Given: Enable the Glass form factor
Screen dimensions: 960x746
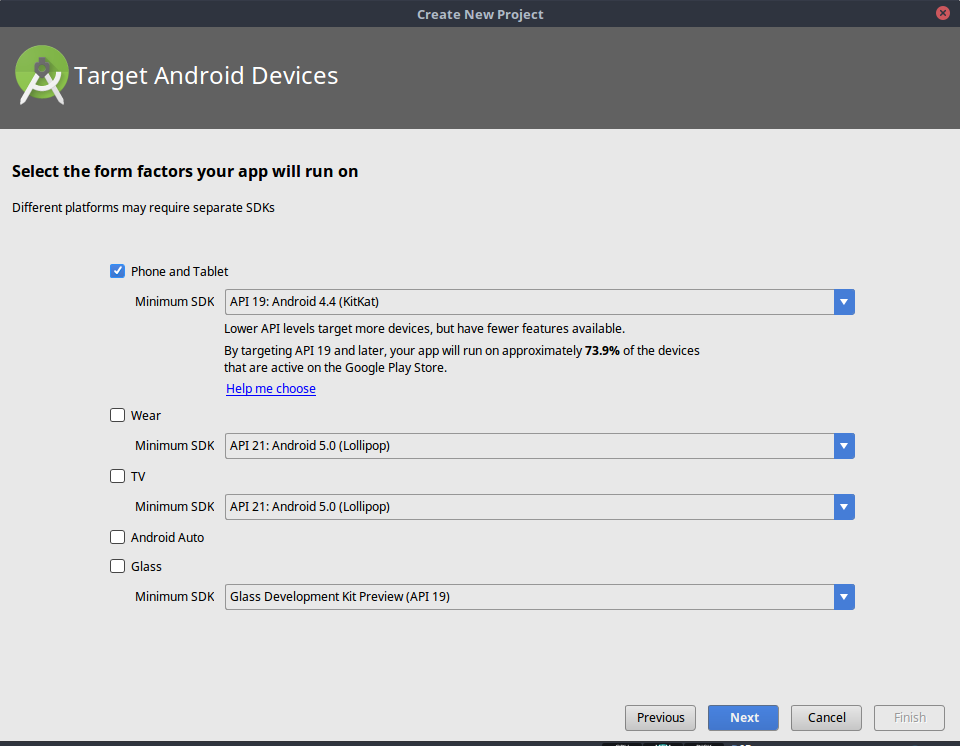Looking at the screenshot, I should [117, 566].
